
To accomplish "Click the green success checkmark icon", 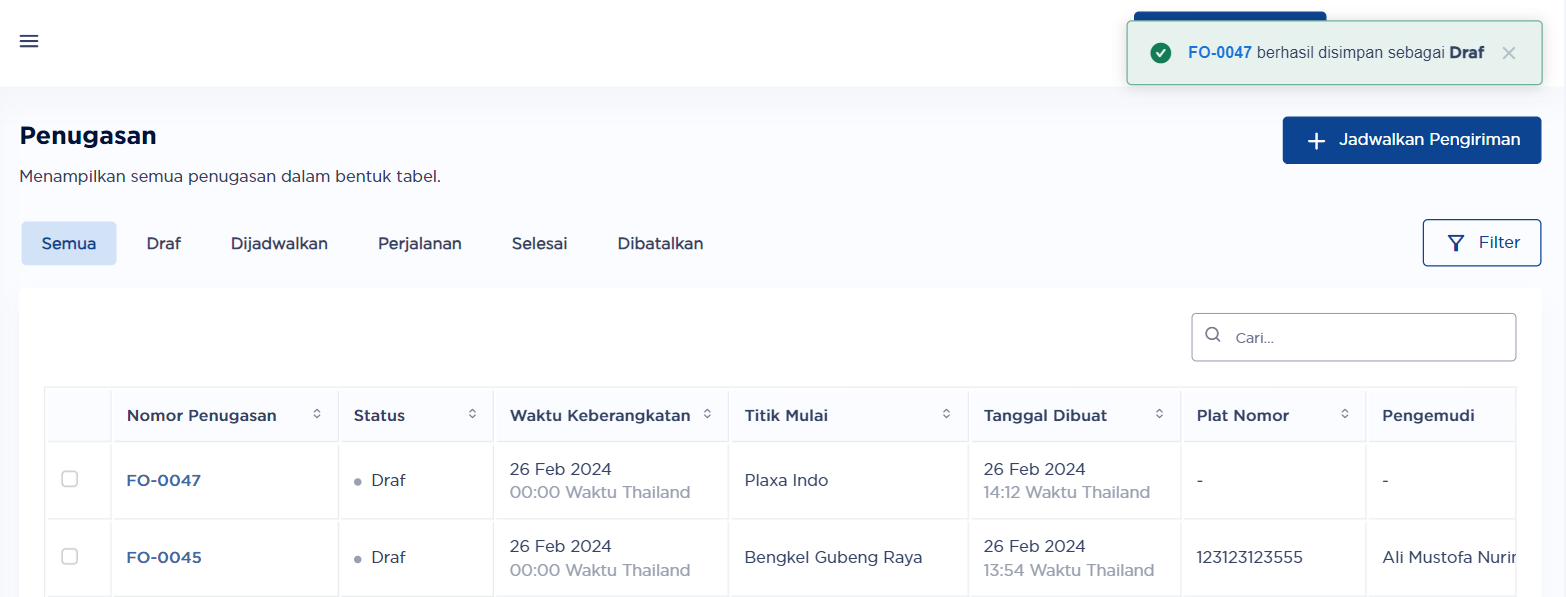I will tap(1160, 53).
